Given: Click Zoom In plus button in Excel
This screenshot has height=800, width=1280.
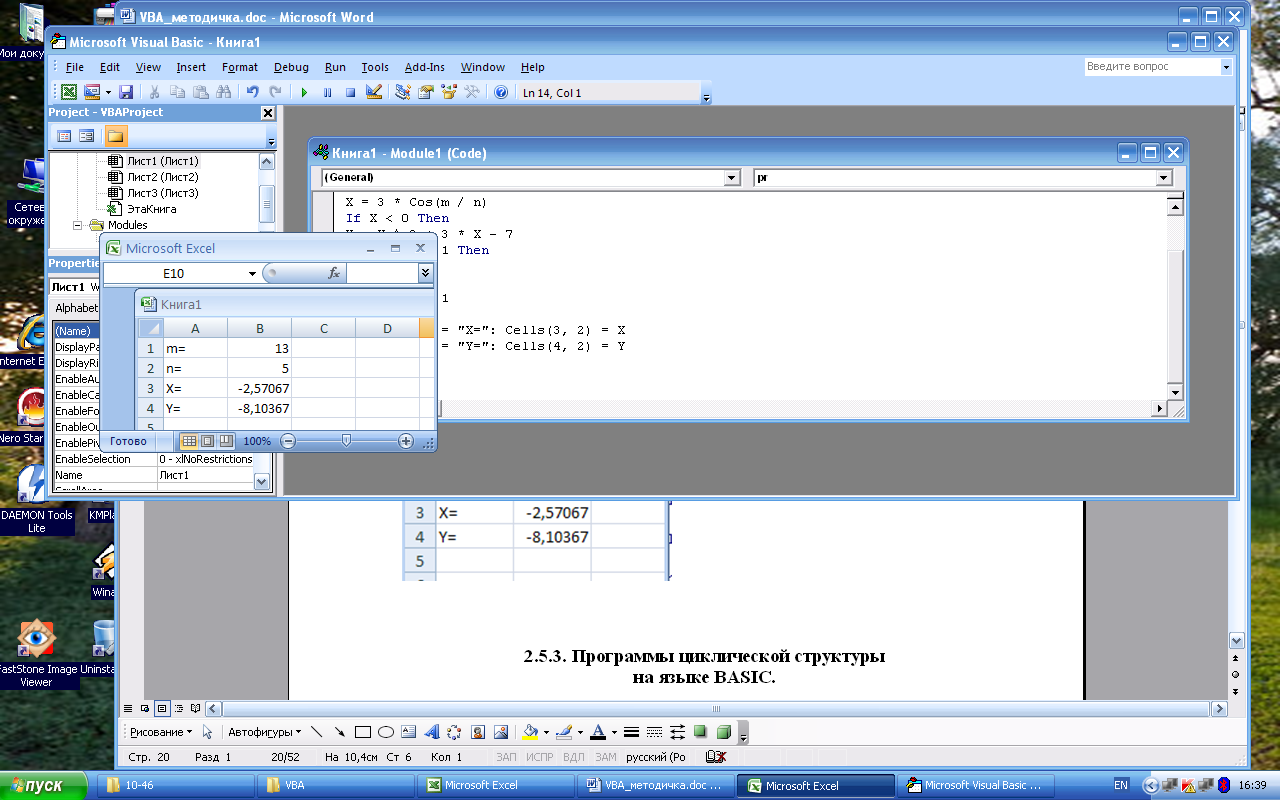Looking at the screenshot, I should click(406, 441).
